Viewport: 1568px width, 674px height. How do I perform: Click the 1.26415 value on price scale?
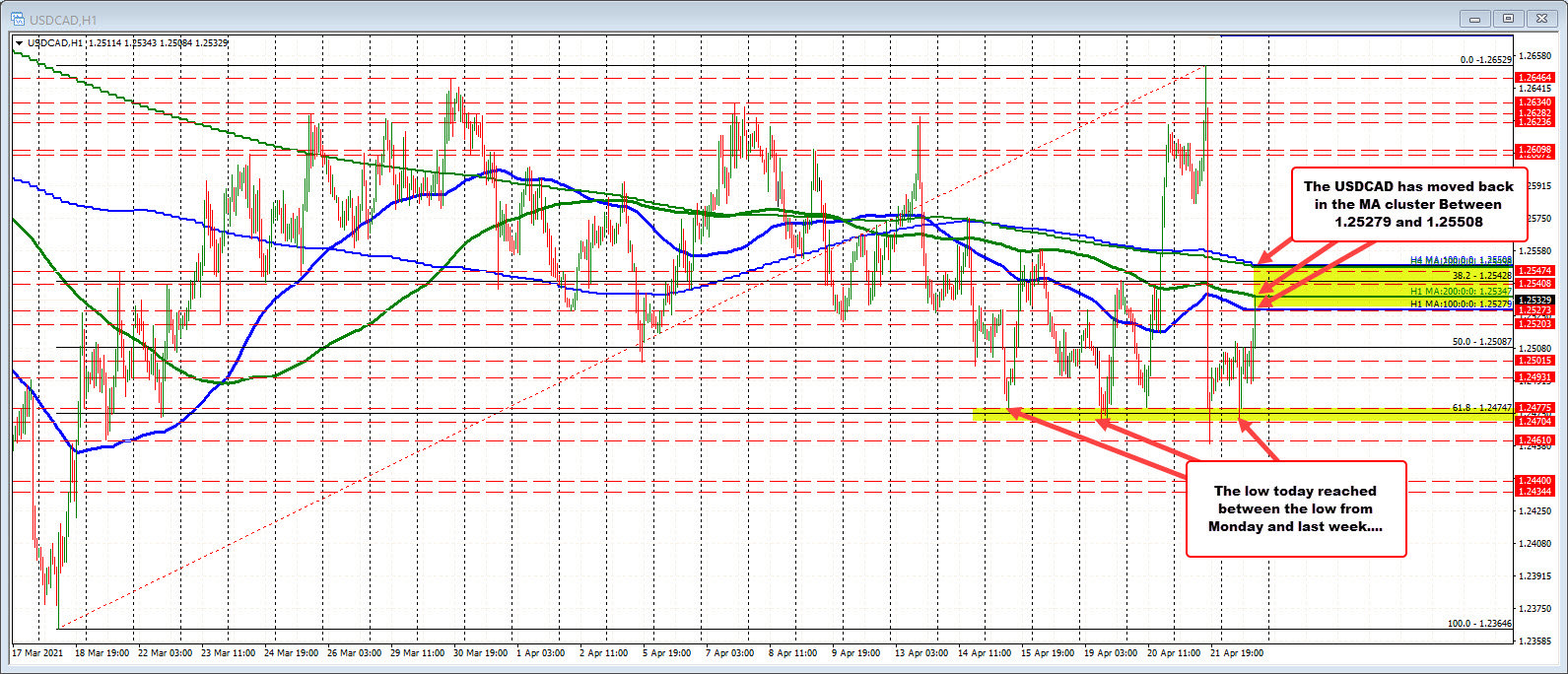click(1536, 88)
